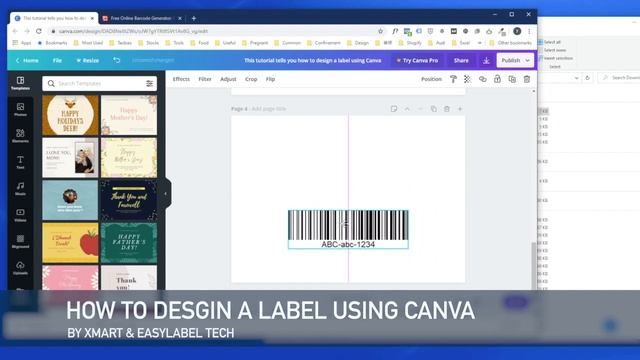Click the Chrome address bar
The width and height of the screenshot is (640, 360).
click(x=212, y=31)
